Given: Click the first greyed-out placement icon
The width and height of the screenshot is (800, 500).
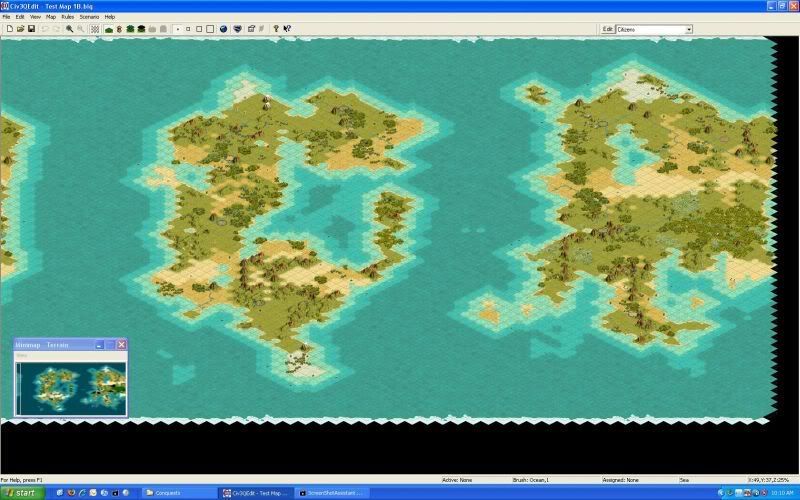Looking at the screenshot, I should tap(152, 29).
